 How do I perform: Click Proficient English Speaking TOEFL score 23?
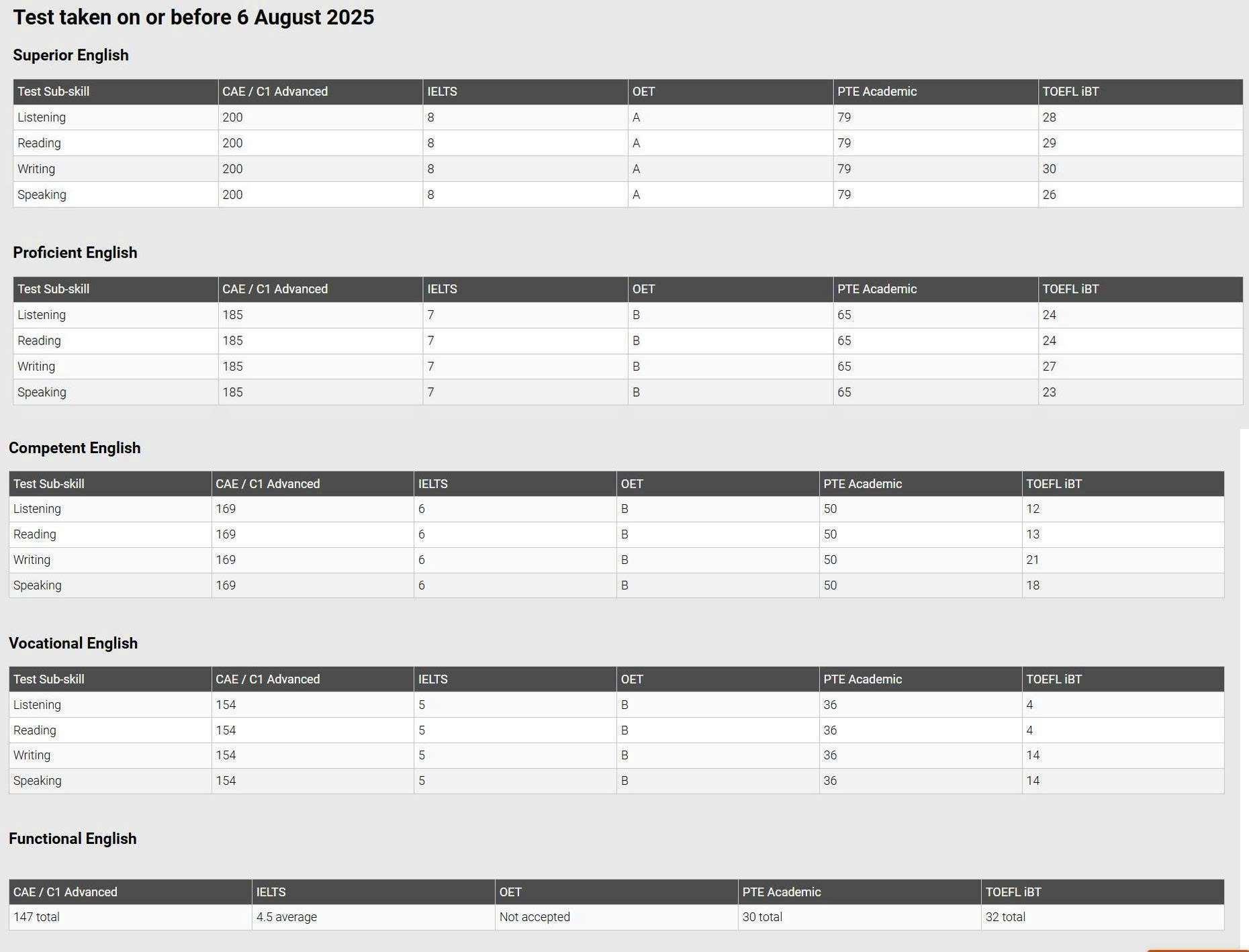tap(1049, 392)
